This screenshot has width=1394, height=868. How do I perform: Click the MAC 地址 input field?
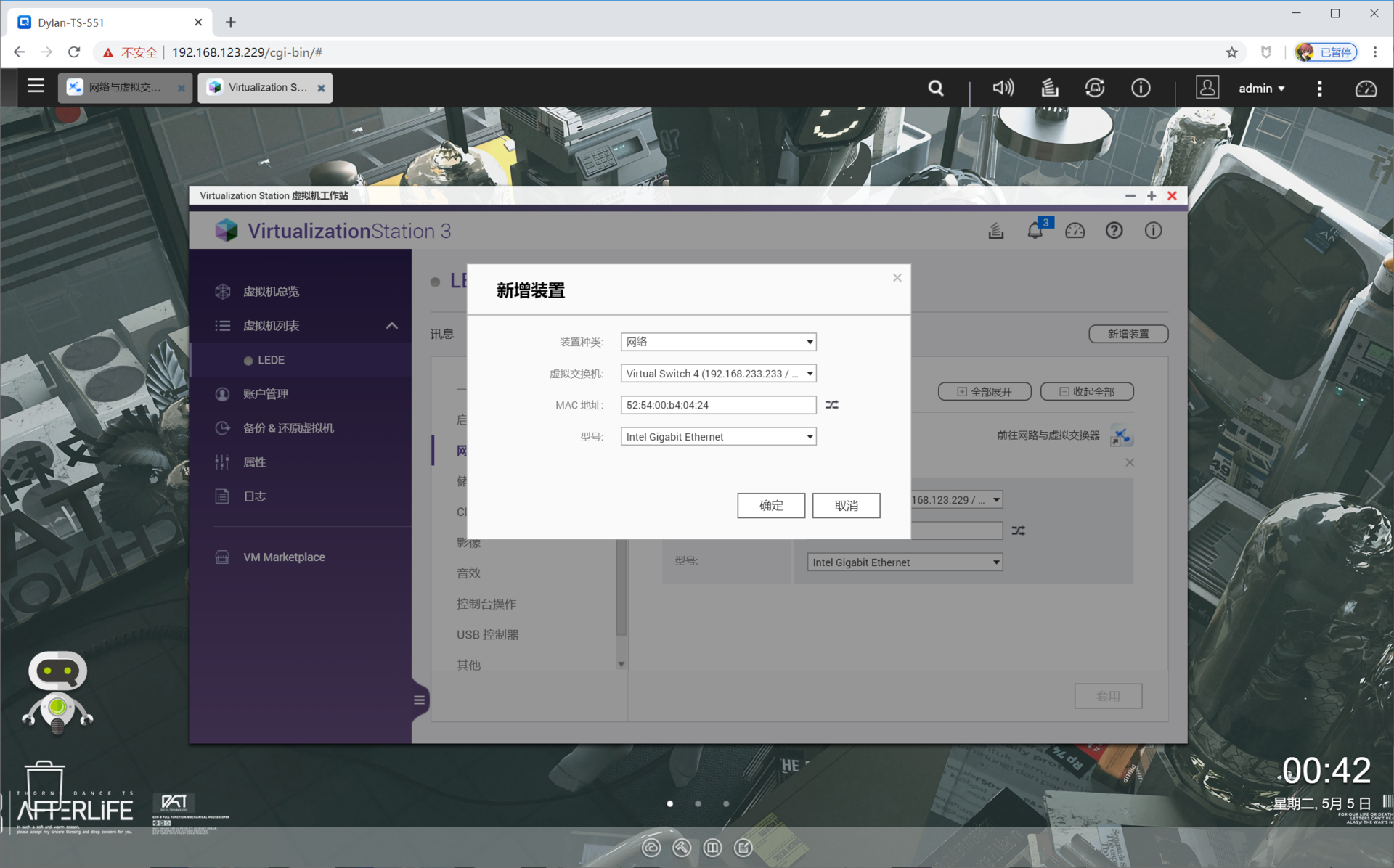point(718,405)
